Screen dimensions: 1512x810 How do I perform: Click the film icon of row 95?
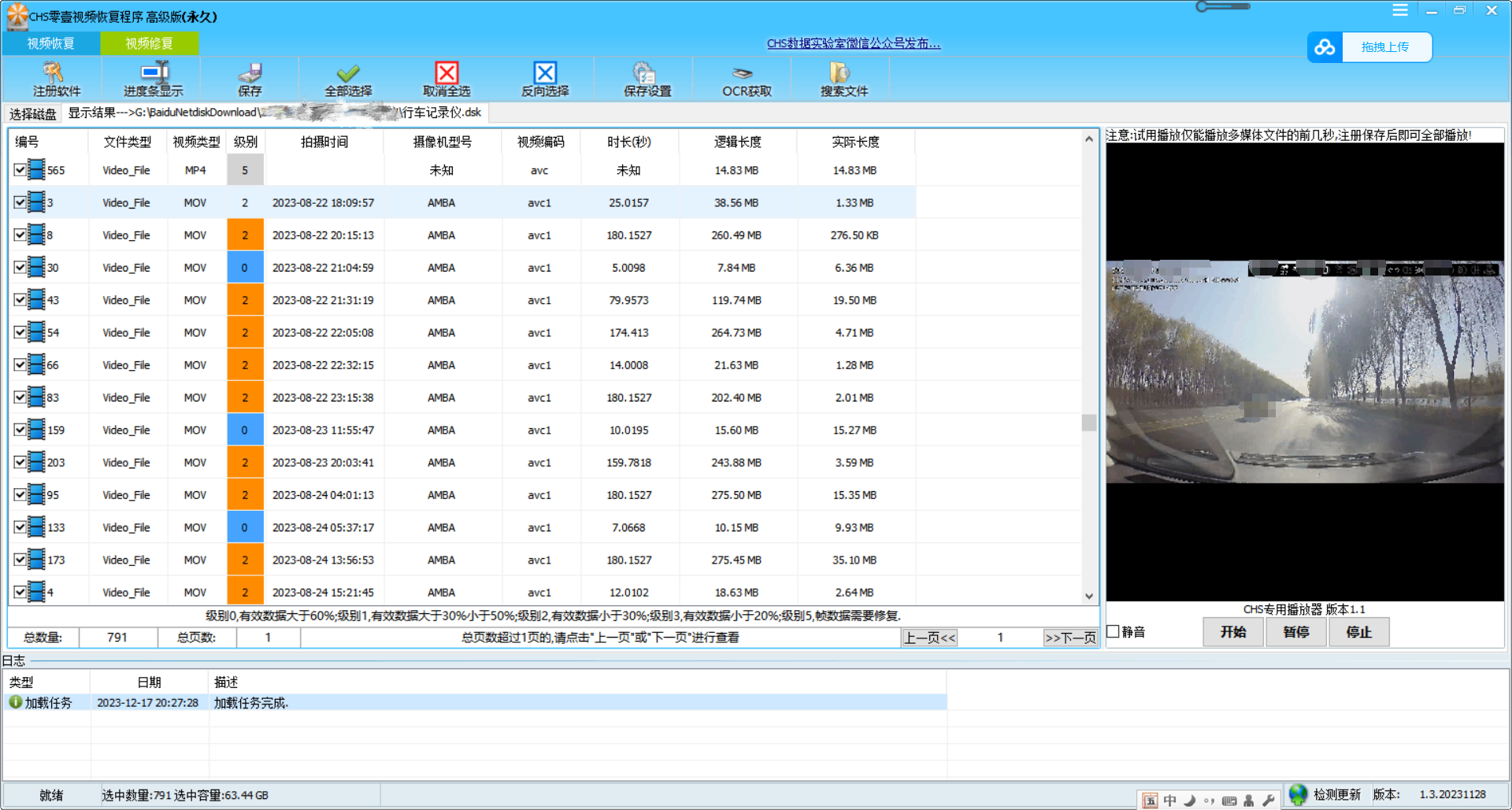[36, 494]
